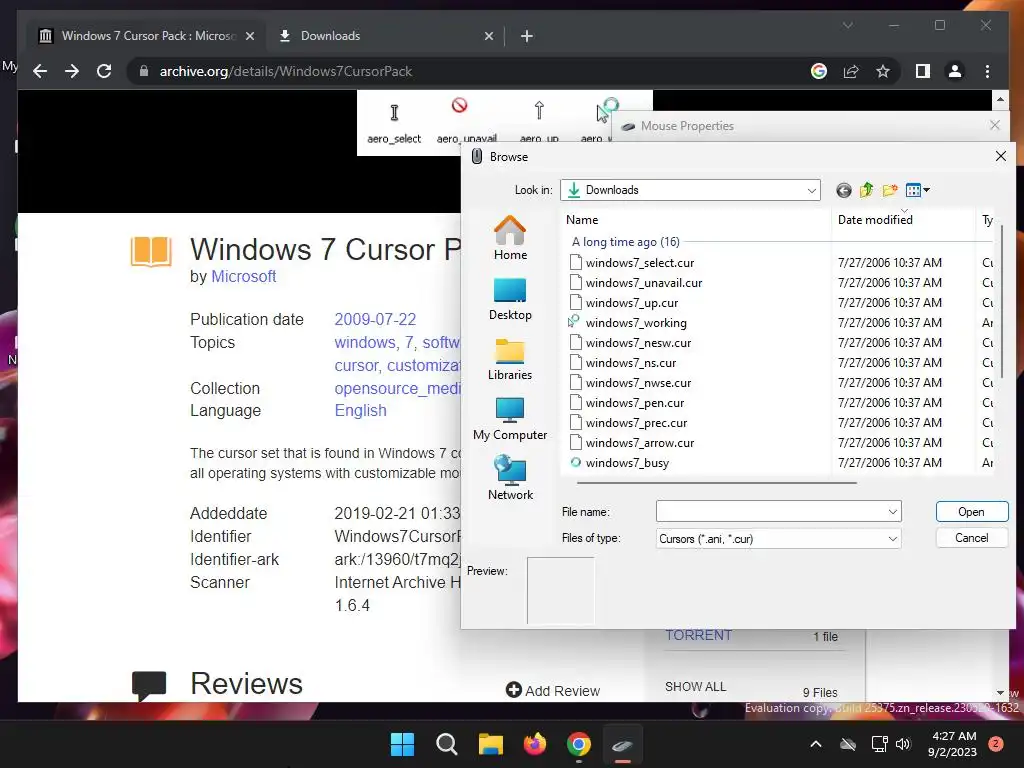The height and width of the screenshot is (768, 1024).
Task: Click the browser Forward arrow
Action: click(72, 71)
